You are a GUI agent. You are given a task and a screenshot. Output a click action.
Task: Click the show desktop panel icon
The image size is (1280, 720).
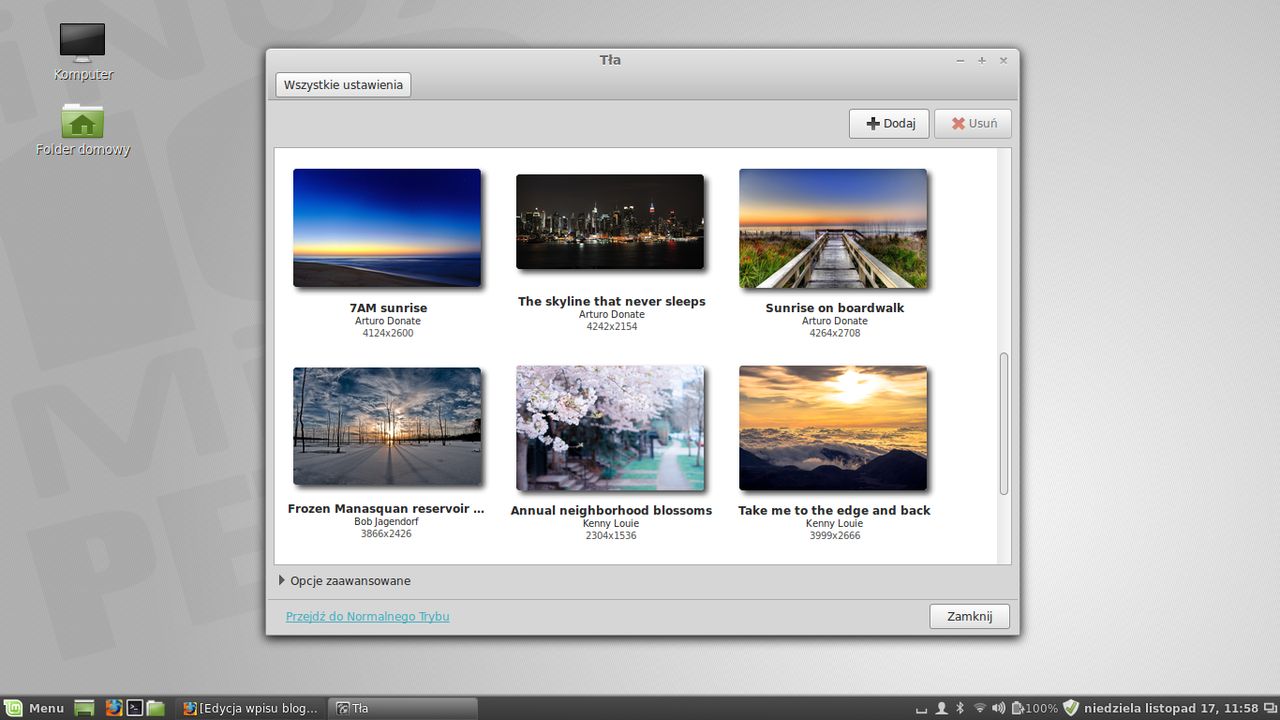click(x=85, y=708)
